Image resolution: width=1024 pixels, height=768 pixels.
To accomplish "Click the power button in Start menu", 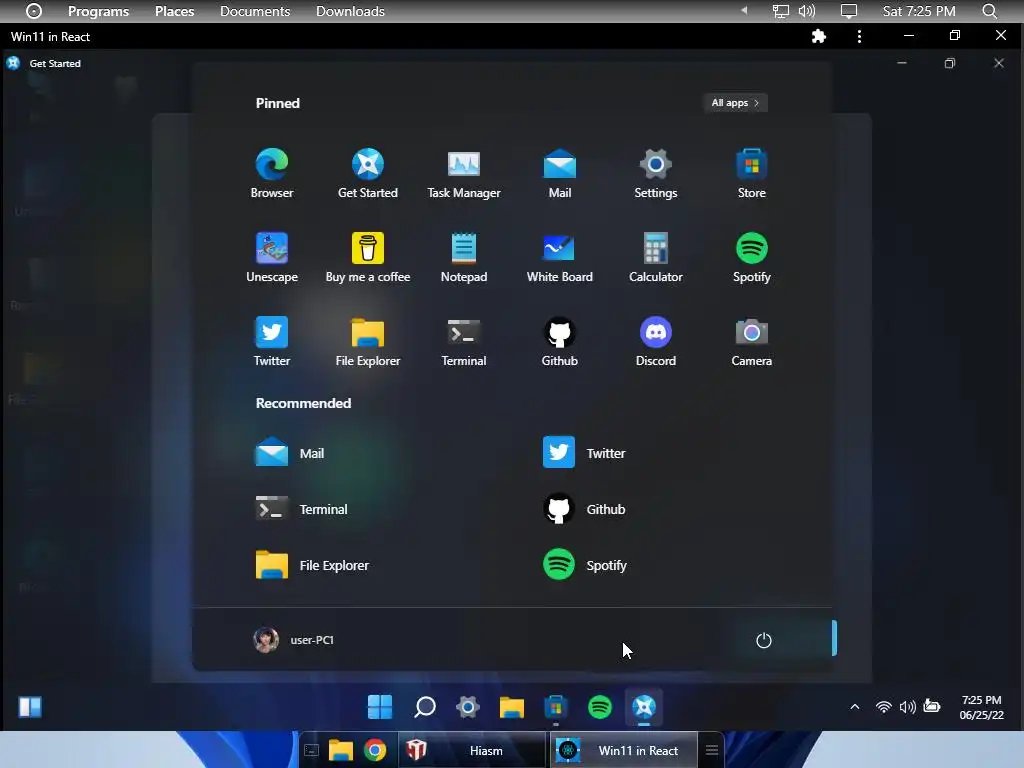I will [763, 640].
